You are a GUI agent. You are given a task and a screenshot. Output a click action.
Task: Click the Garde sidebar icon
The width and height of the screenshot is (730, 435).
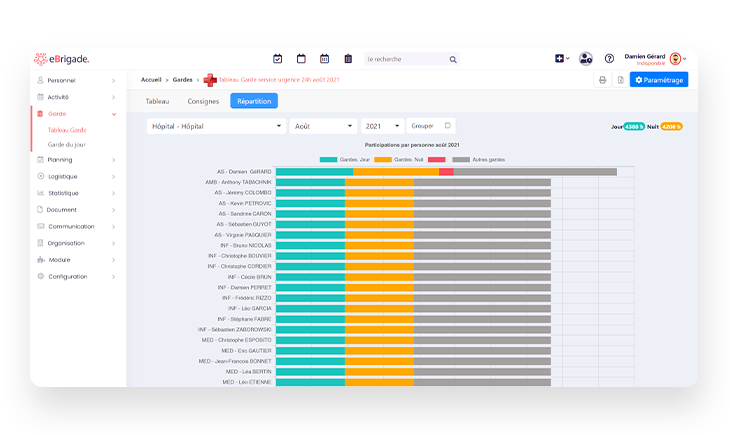pos(40,114)
